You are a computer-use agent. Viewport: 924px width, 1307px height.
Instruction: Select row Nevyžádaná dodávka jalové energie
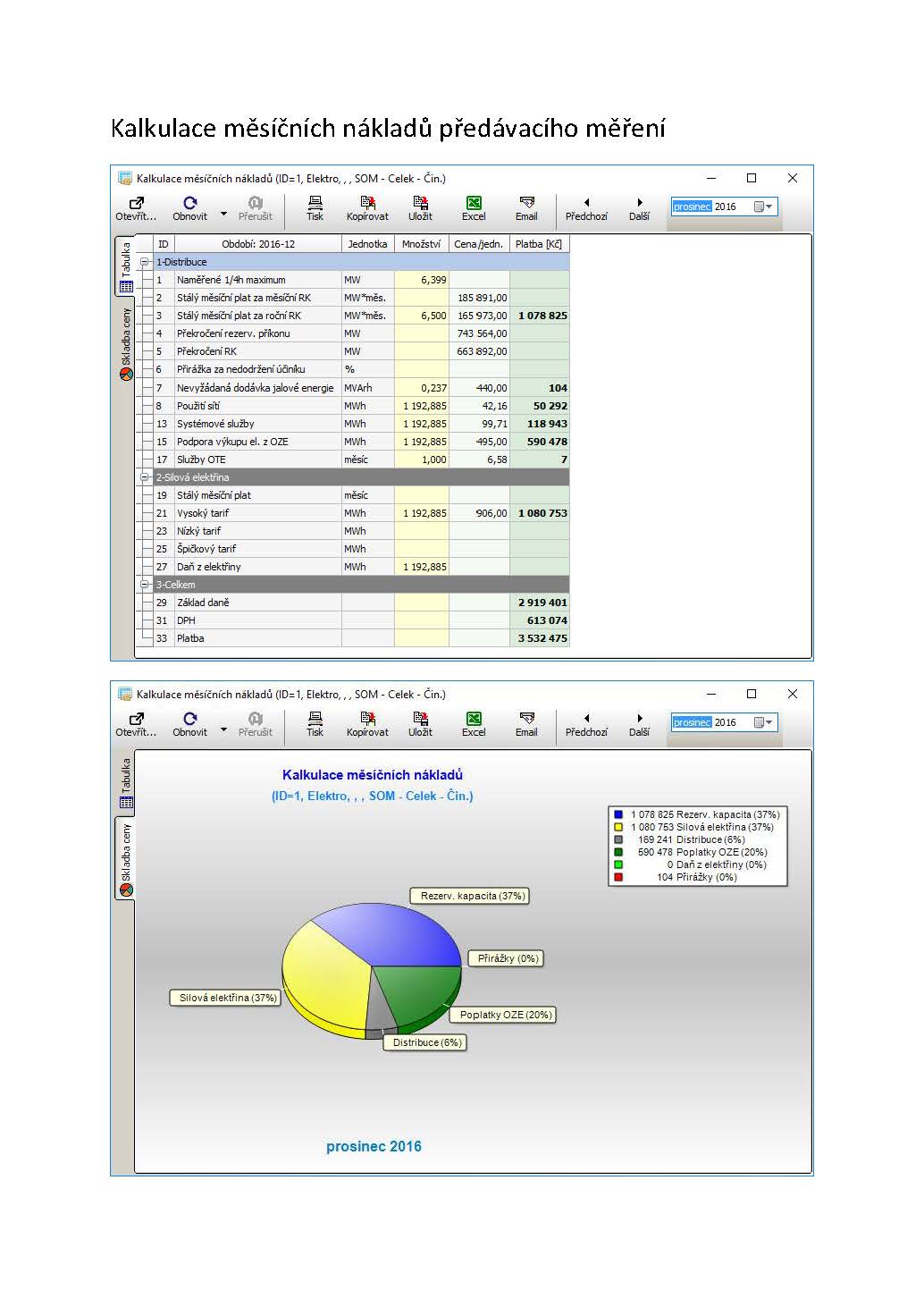(361, 388)
